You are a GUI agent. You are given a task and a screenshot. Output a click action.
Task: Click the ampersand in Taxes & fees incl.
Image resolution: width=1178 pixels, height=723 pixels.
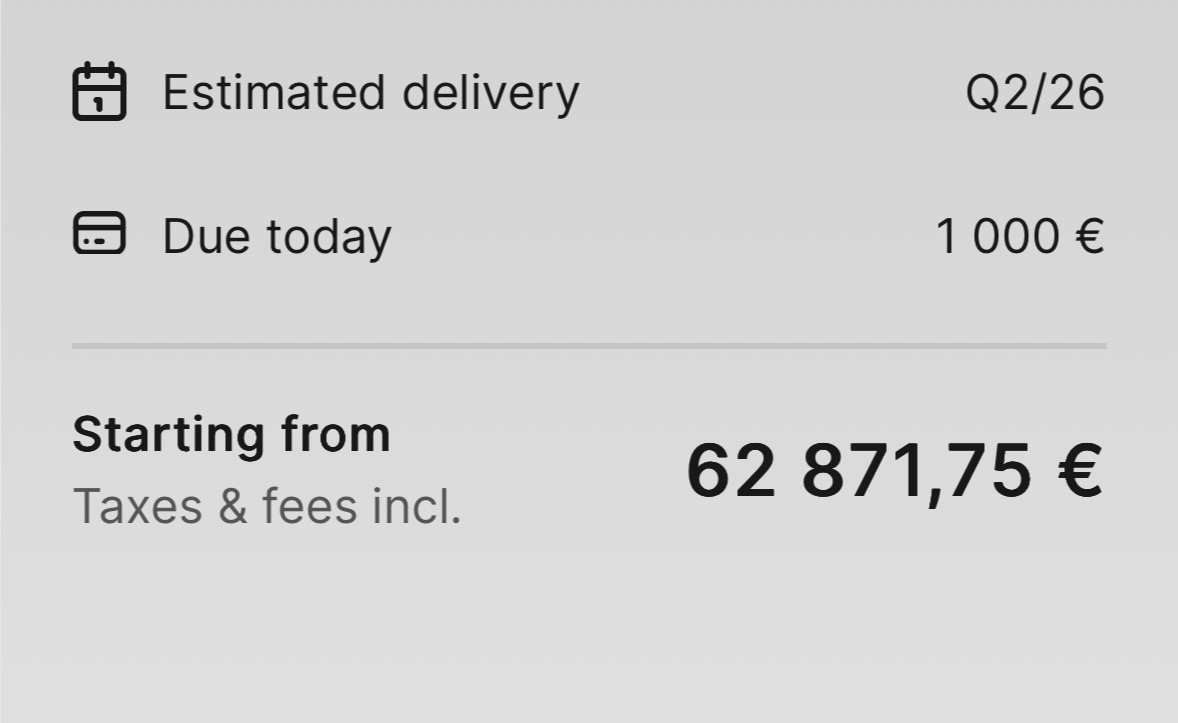(x=232, y=506)
